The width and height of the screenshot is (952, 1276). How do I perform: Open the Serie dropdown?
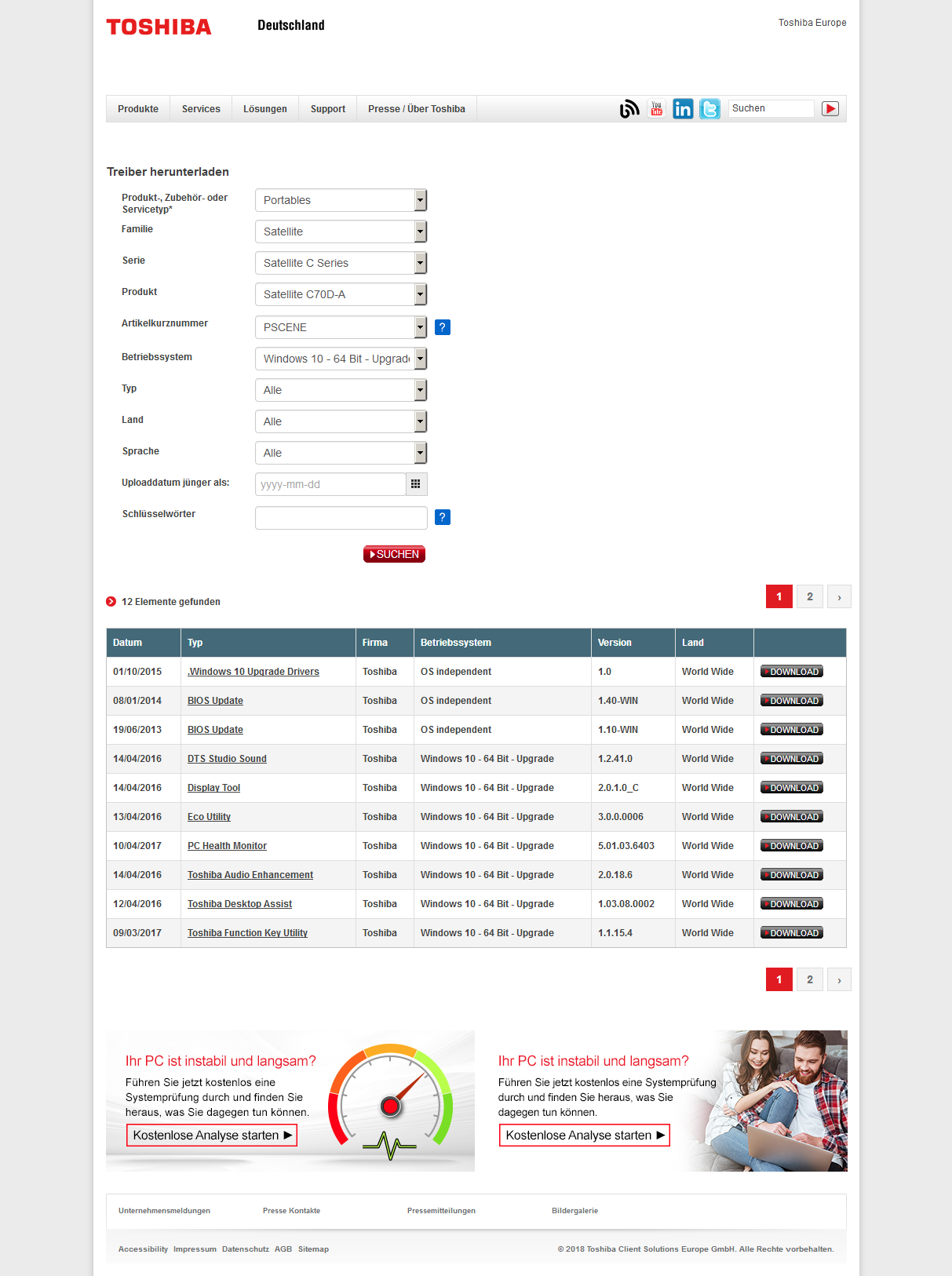point(341,263)
